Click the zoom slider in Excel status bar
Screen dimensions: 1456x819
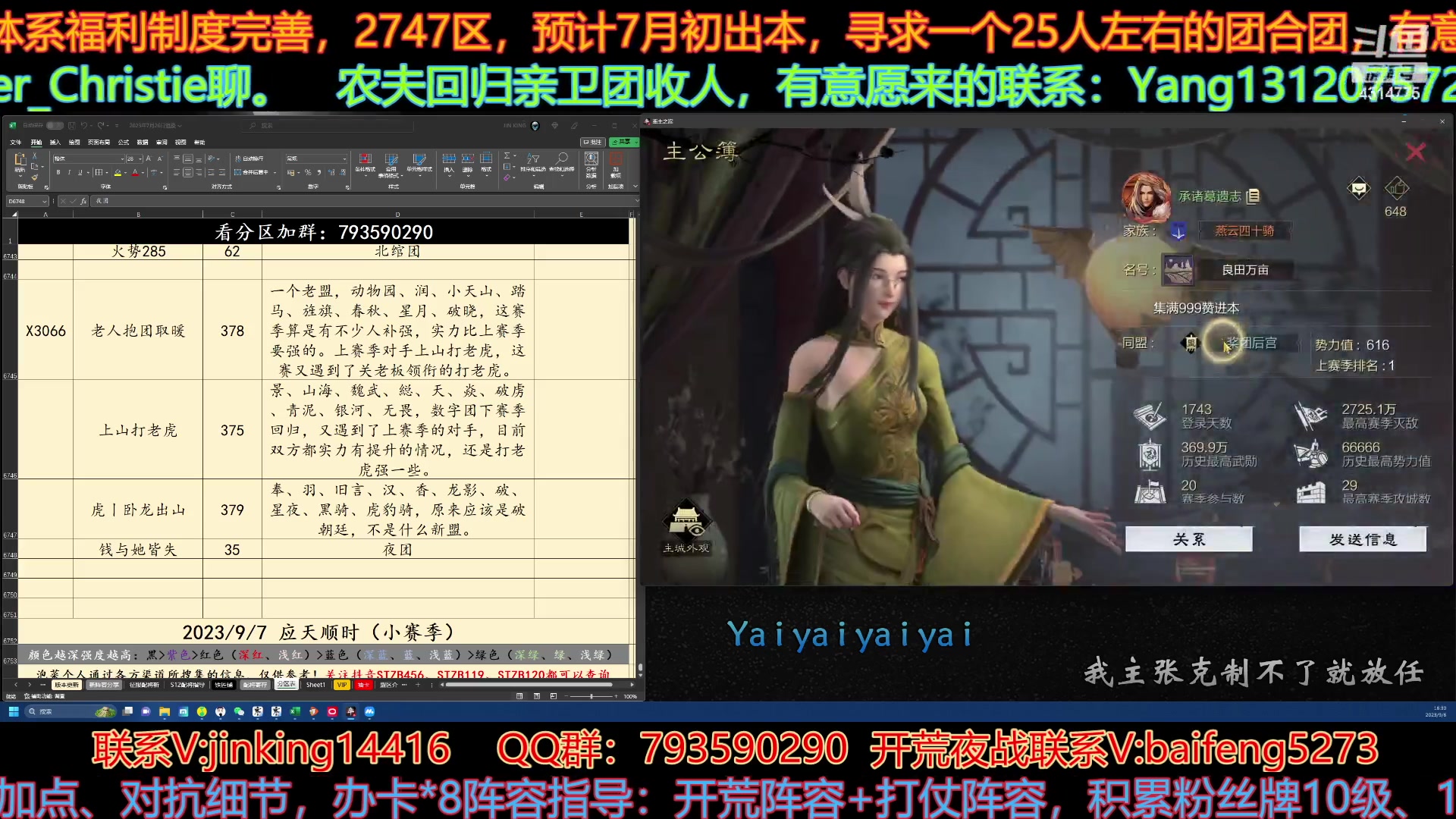[x=591, y=696]
